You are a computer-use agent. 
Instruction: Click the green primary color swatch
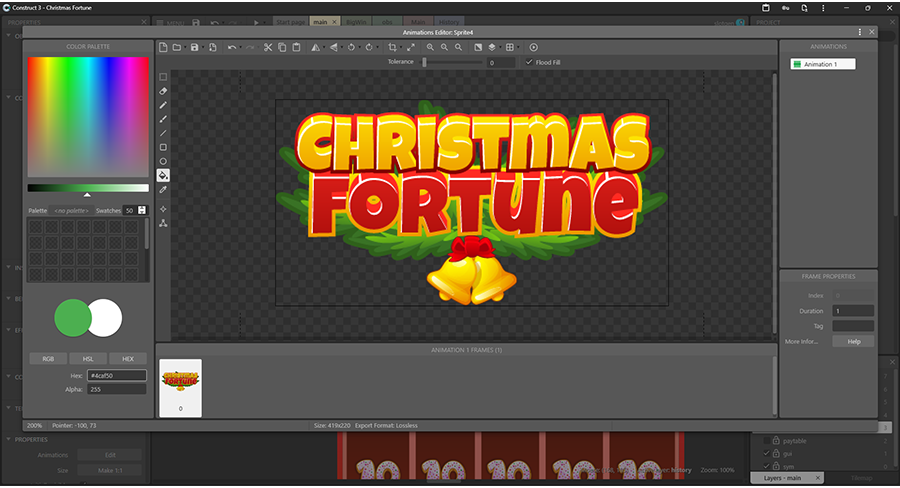tap(72, 319)
